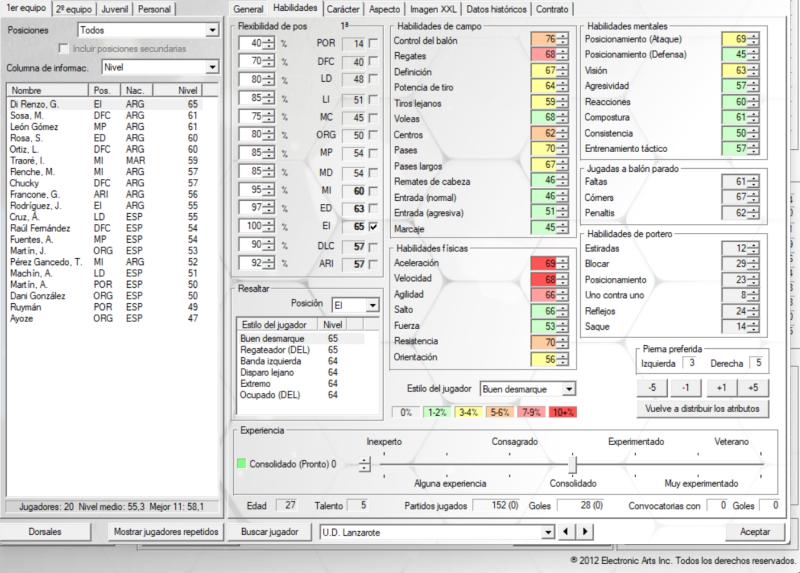The height and width of the screenshot is (573, 800).
Task: Click Vuelve a distribuir los atributos
Action: point(702,409)
